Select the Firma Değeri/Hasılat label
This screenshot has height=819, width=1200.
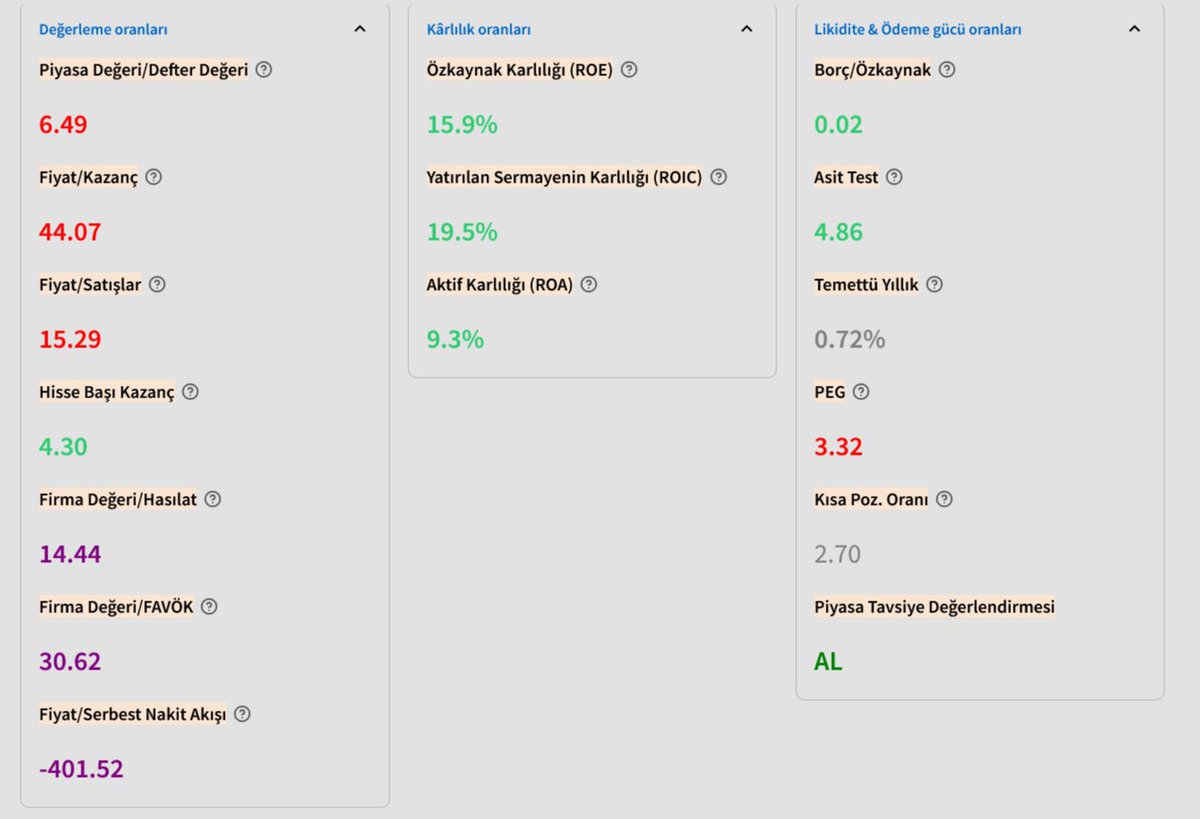[x=118, y=499]
